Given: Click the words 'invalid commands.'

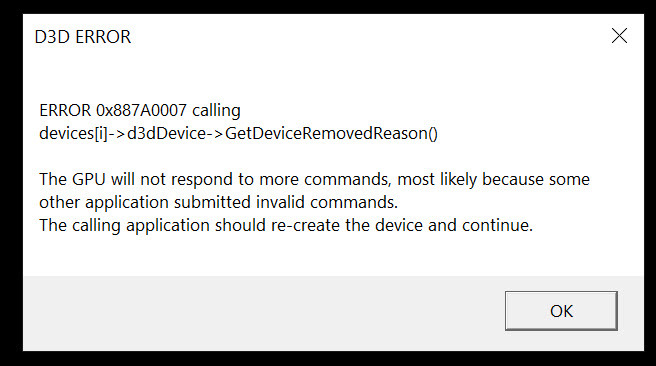Looking at the screenshot, I should tap(327, 202).
